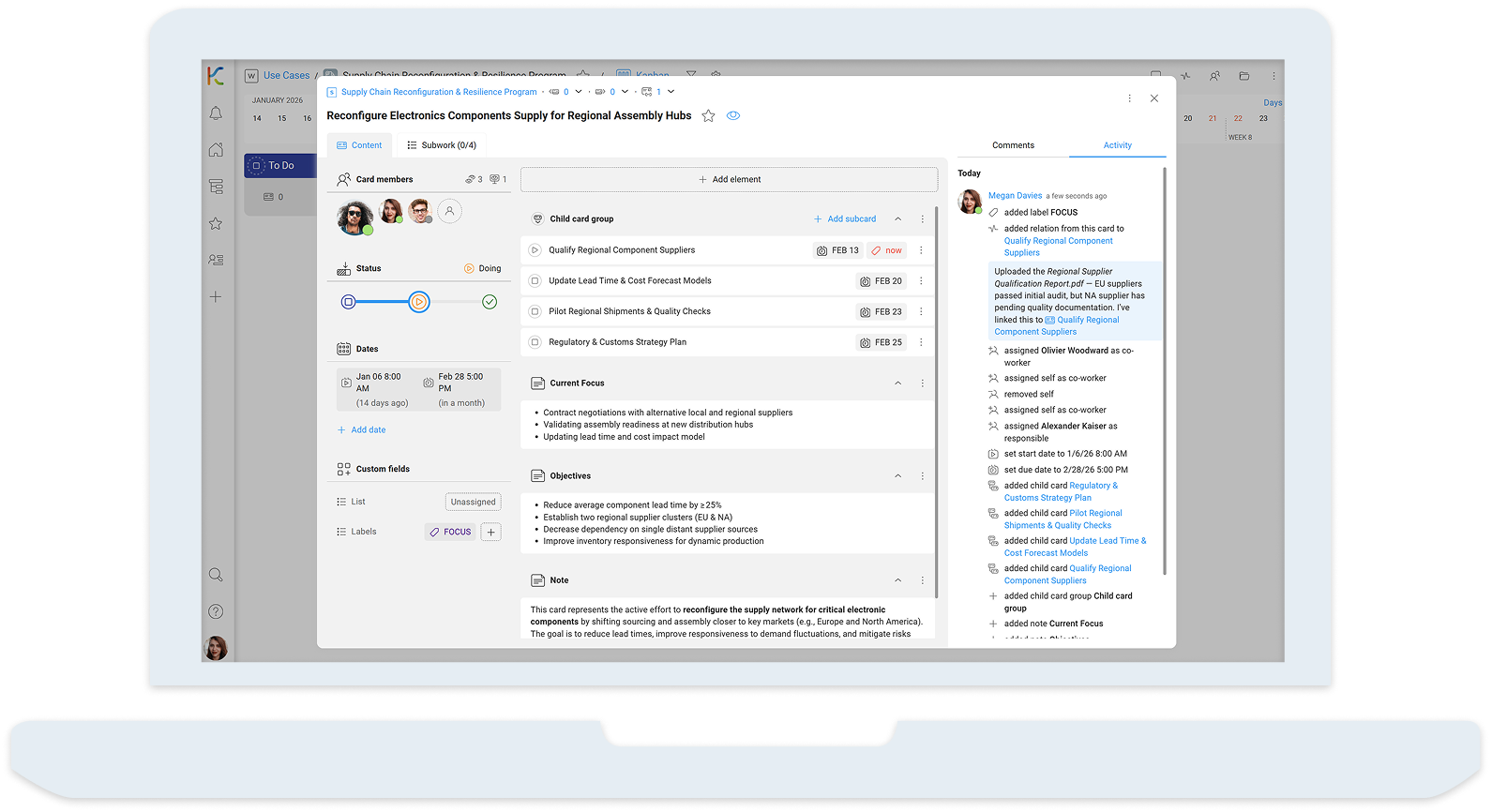
Task: Click the Add date link
Action: pyautogui.click(x=362, y=430)
